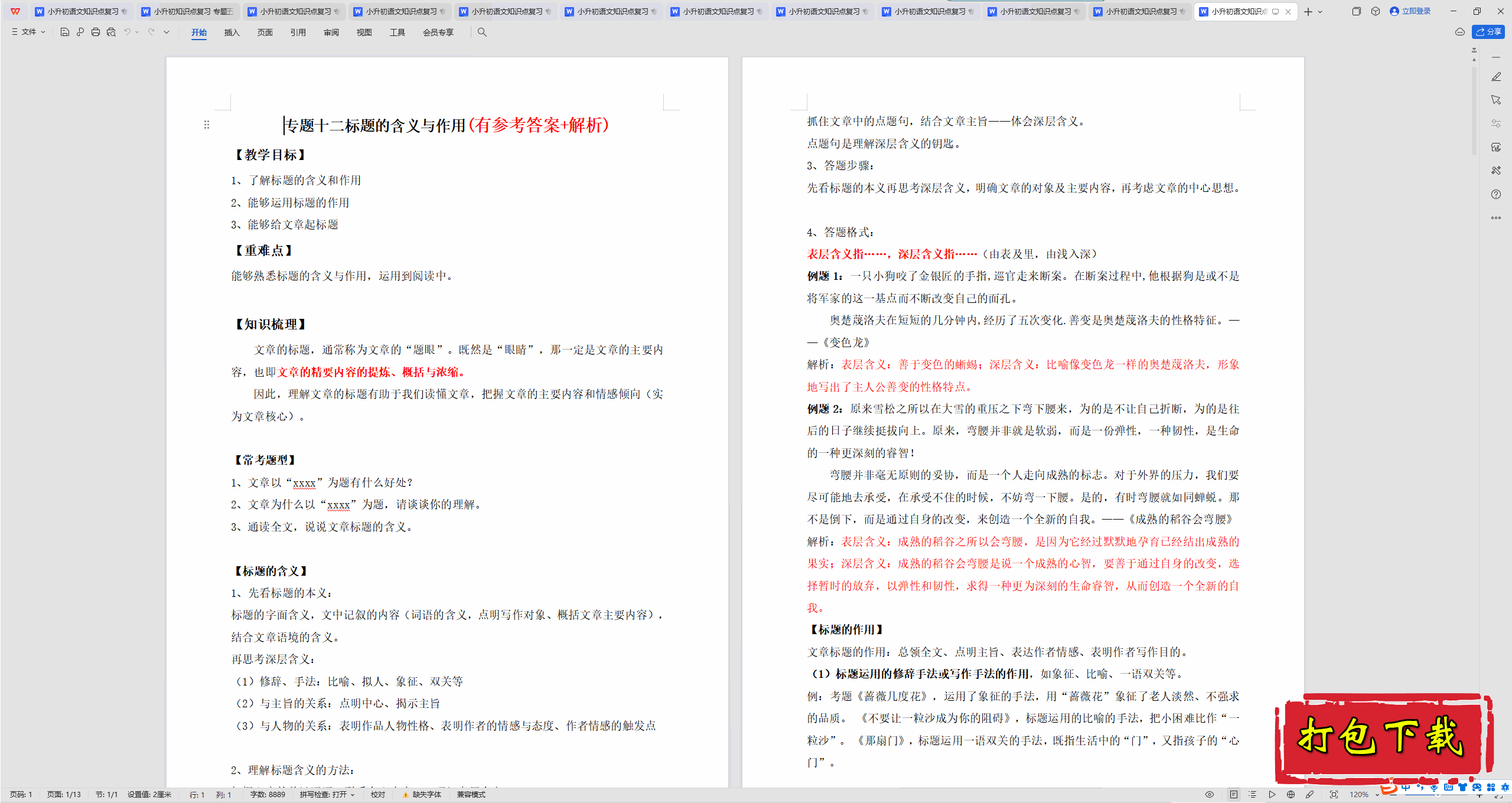Click the cloud comment status icon
Screen dimensions: 1512x803
coord(1460,32)
